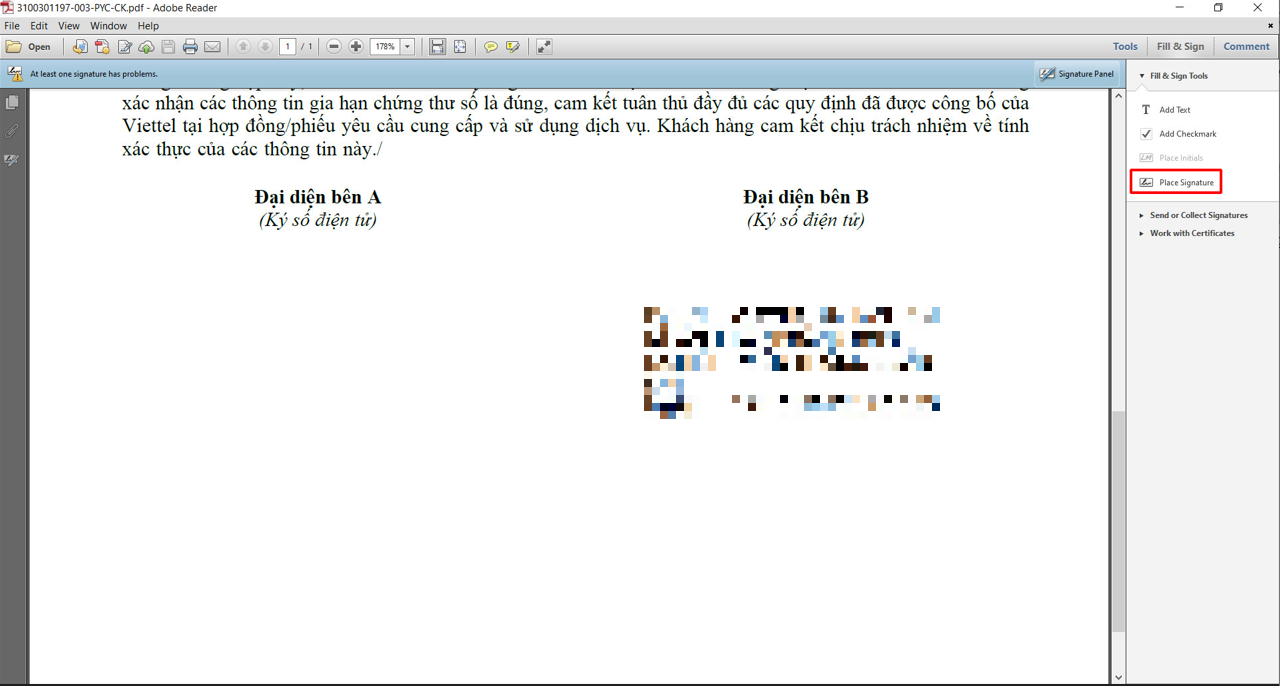
Task: Add a sticky note comment
Action: point(491,47)
